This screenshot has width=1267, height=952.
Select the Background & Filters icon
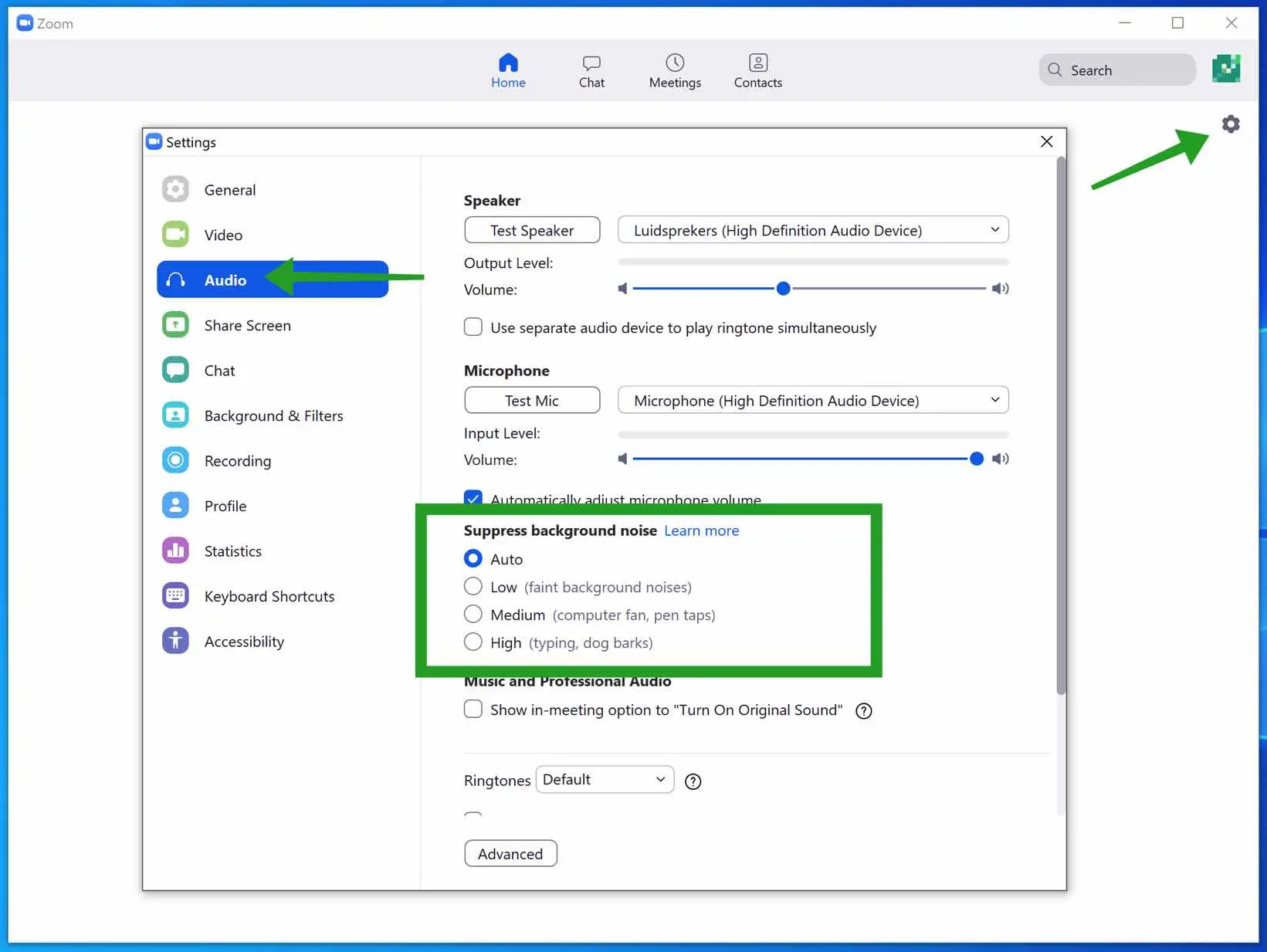[175, 415]
